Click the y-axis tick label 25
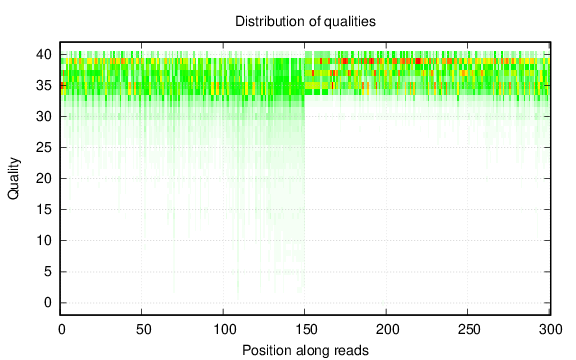The image size is (576, 360). click(x=44, y=148)
